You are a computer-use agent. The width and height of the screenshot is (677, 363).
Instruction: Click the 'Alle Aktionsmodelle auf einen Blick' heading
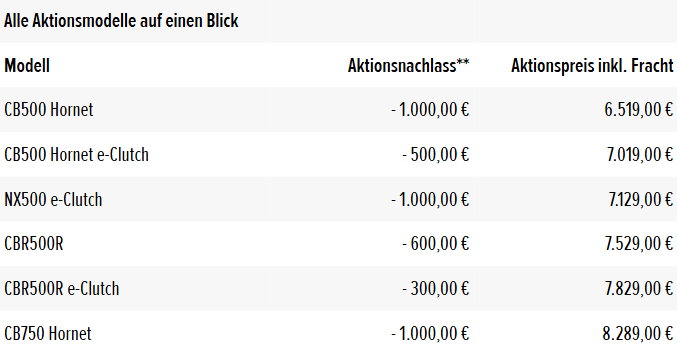121,21
